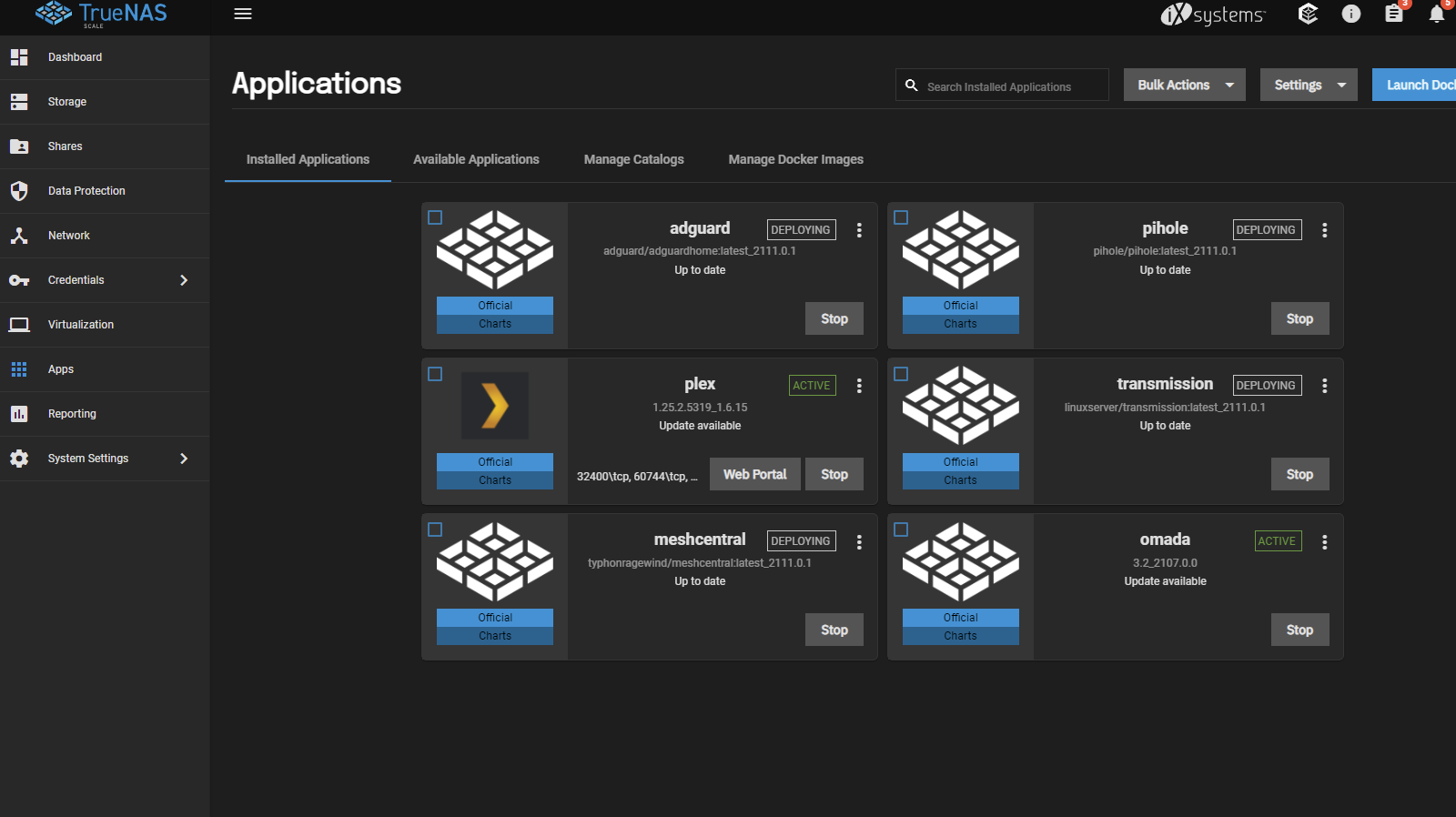Screen dimensions: 1456x817
Task: Stop the pihole application
Action: (x=1300, y=318)
